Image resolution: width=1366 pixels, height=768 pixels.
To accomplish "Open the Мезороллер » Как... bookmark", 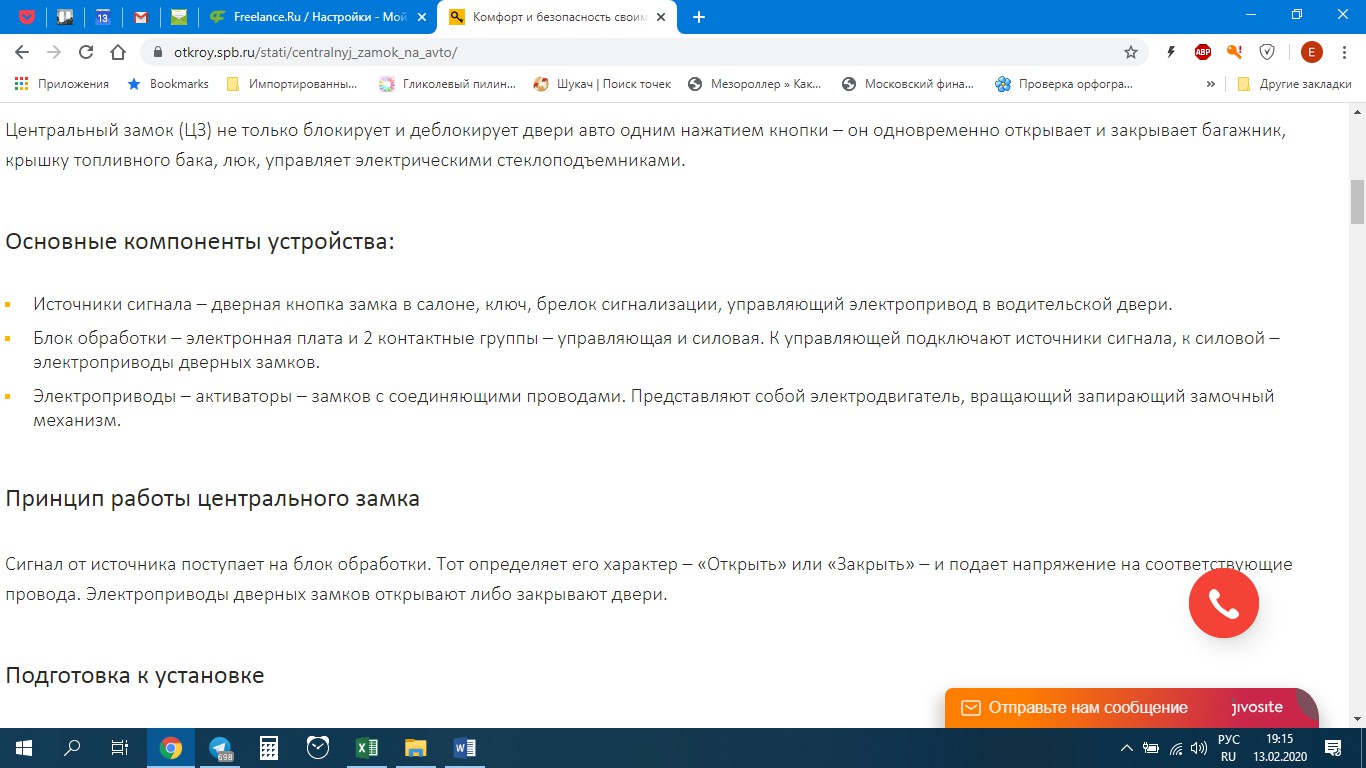I will click(x=755, y=84).
